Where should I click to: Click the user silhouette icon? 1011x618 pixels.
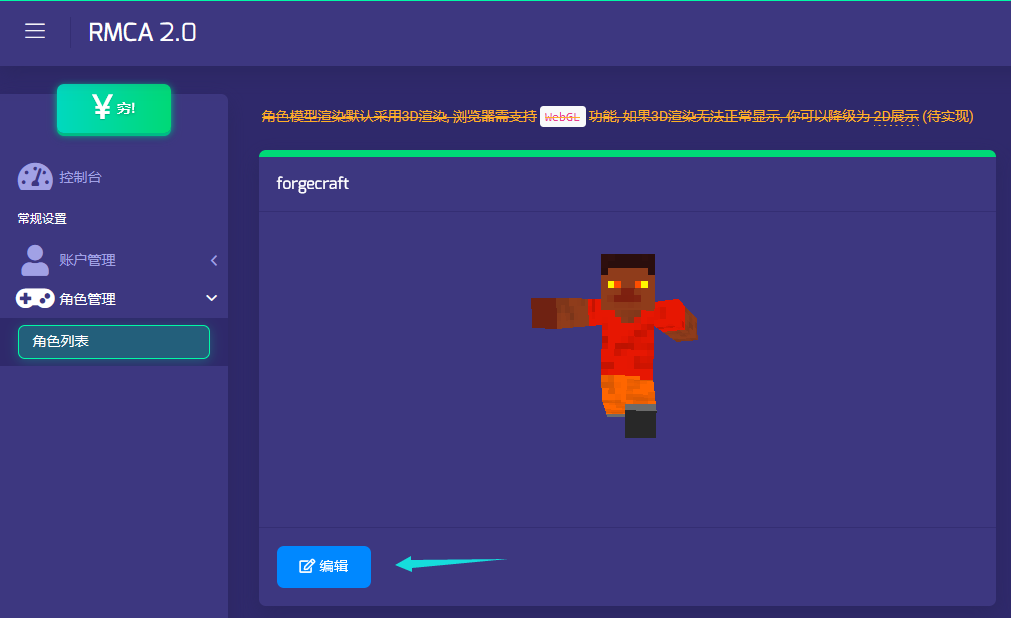pos(35,260)
